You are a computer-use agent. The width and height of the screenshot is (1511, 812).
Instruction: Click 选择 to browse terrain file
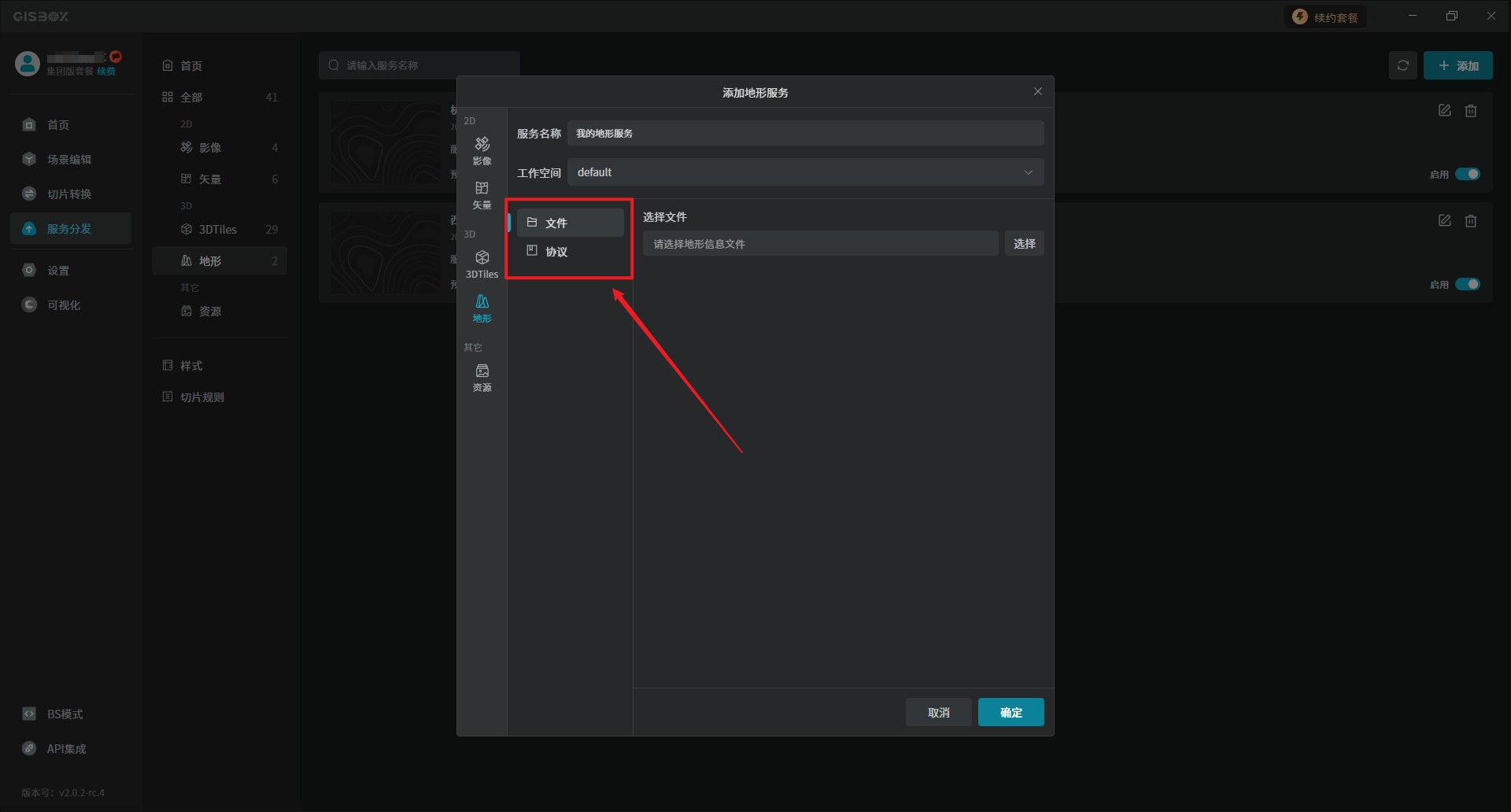point(1024,244)
